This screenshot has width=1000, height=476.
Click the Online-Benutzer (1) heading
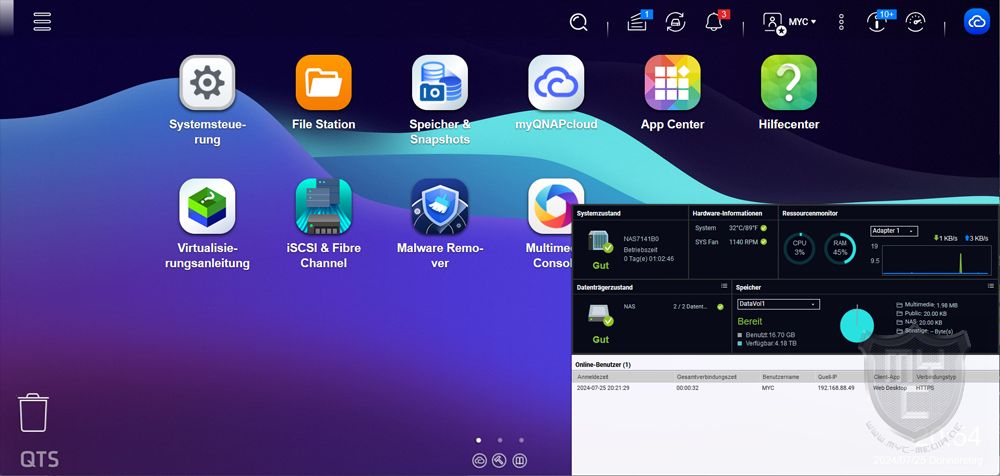603,364
